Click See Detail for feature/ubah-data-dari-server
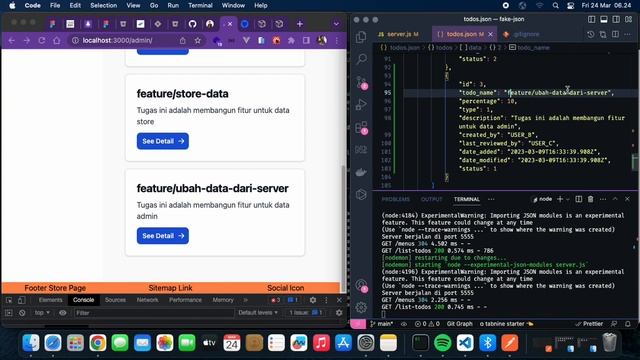The height and width of the screenshot is (360, 640). (x=163, y=236)
